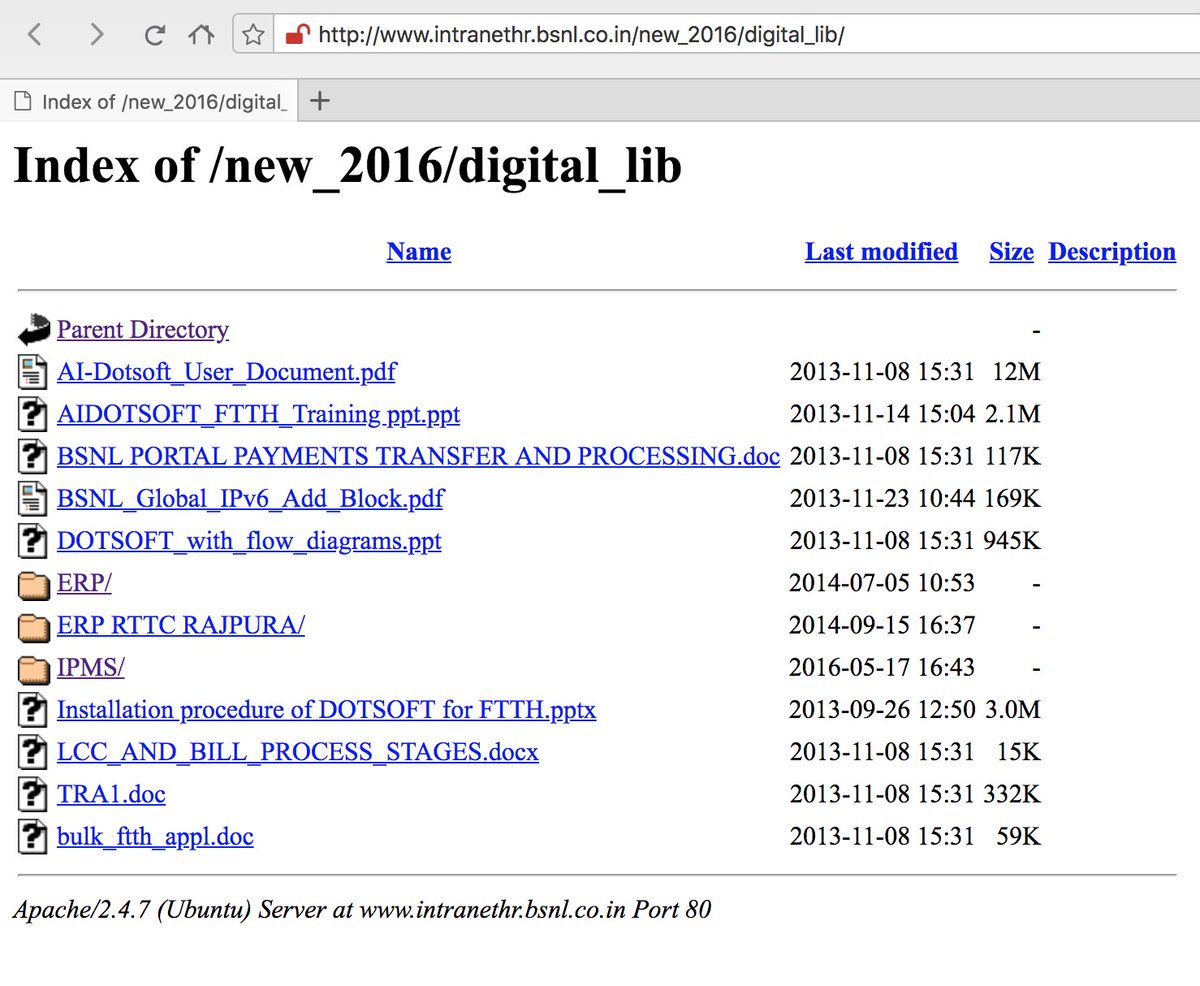Sort listing by Last modified column

(881, 252)
